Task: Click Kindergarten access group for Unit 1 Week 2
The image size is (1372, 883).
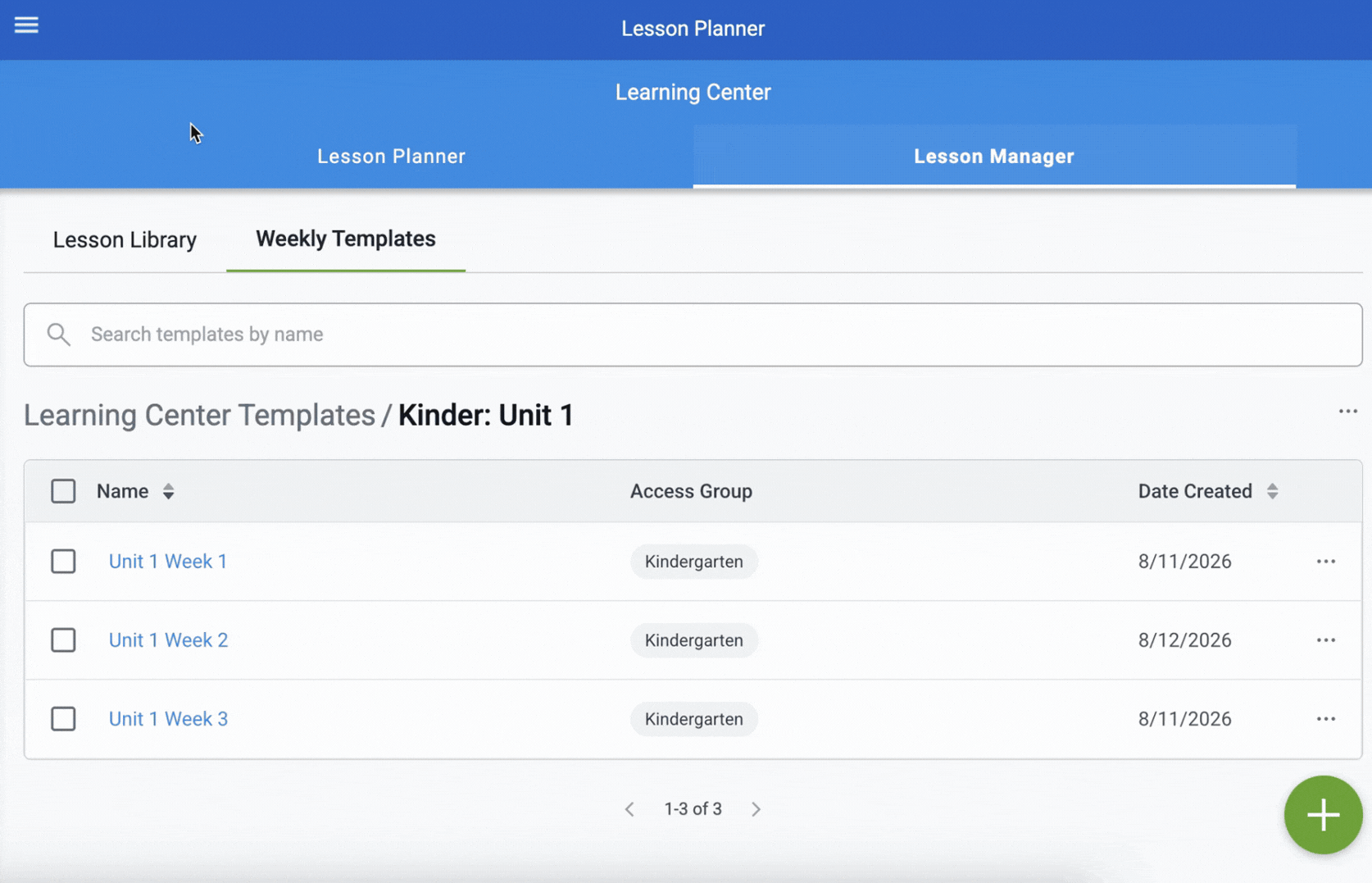Action: (693, 640)
